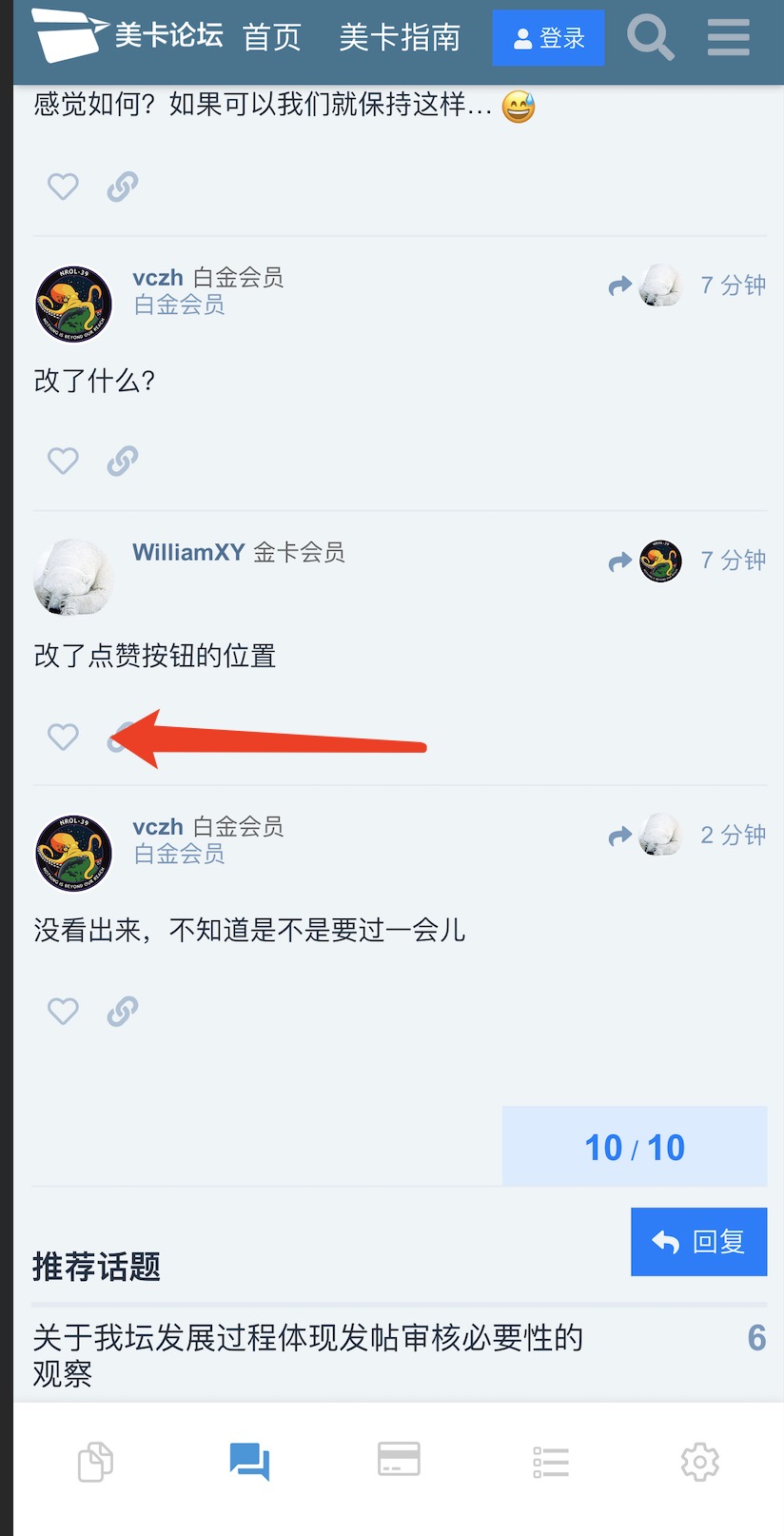Copy link of the topmost post
This screenshot has width=784, height=1536.
point(123,187)
